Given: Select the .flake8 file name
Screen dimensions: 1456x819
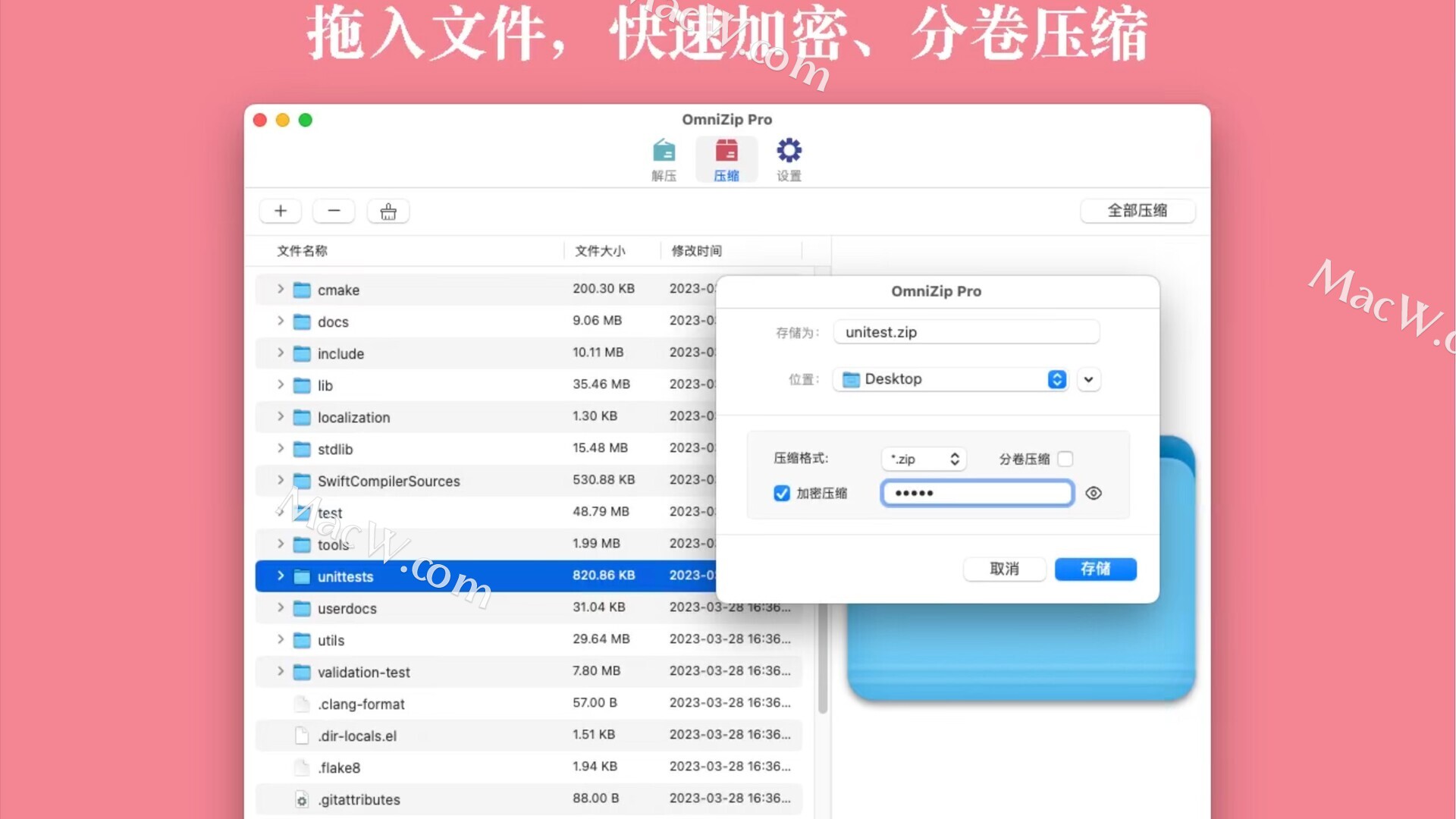Looking at the screenshot, I should tap(339, 767).
